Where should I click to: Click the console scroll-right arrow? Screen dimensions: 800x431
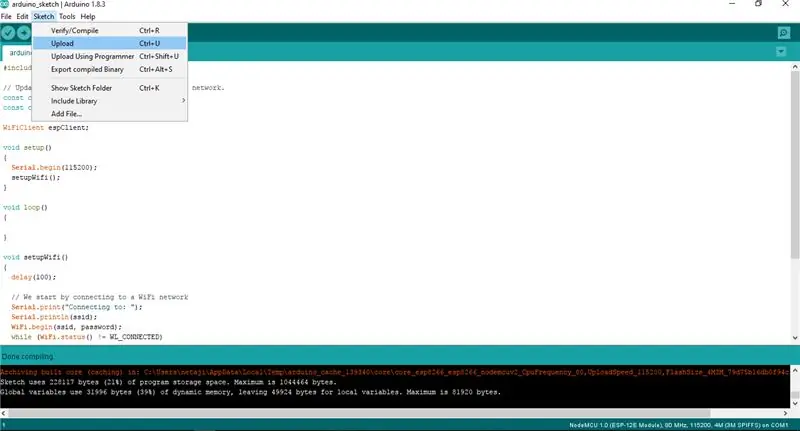pyautogui.click(x=786, y=413)
